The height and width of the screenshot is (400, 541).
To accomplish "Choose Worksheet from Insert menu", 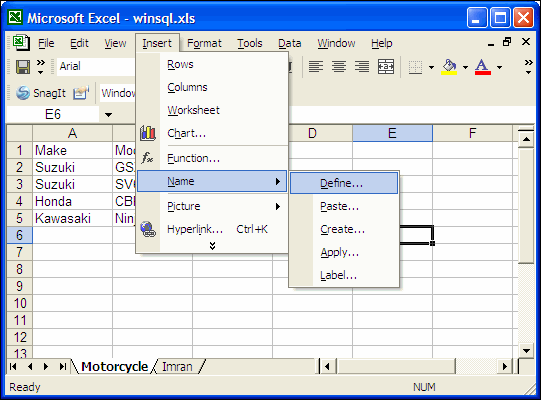I will pos(212,110).
